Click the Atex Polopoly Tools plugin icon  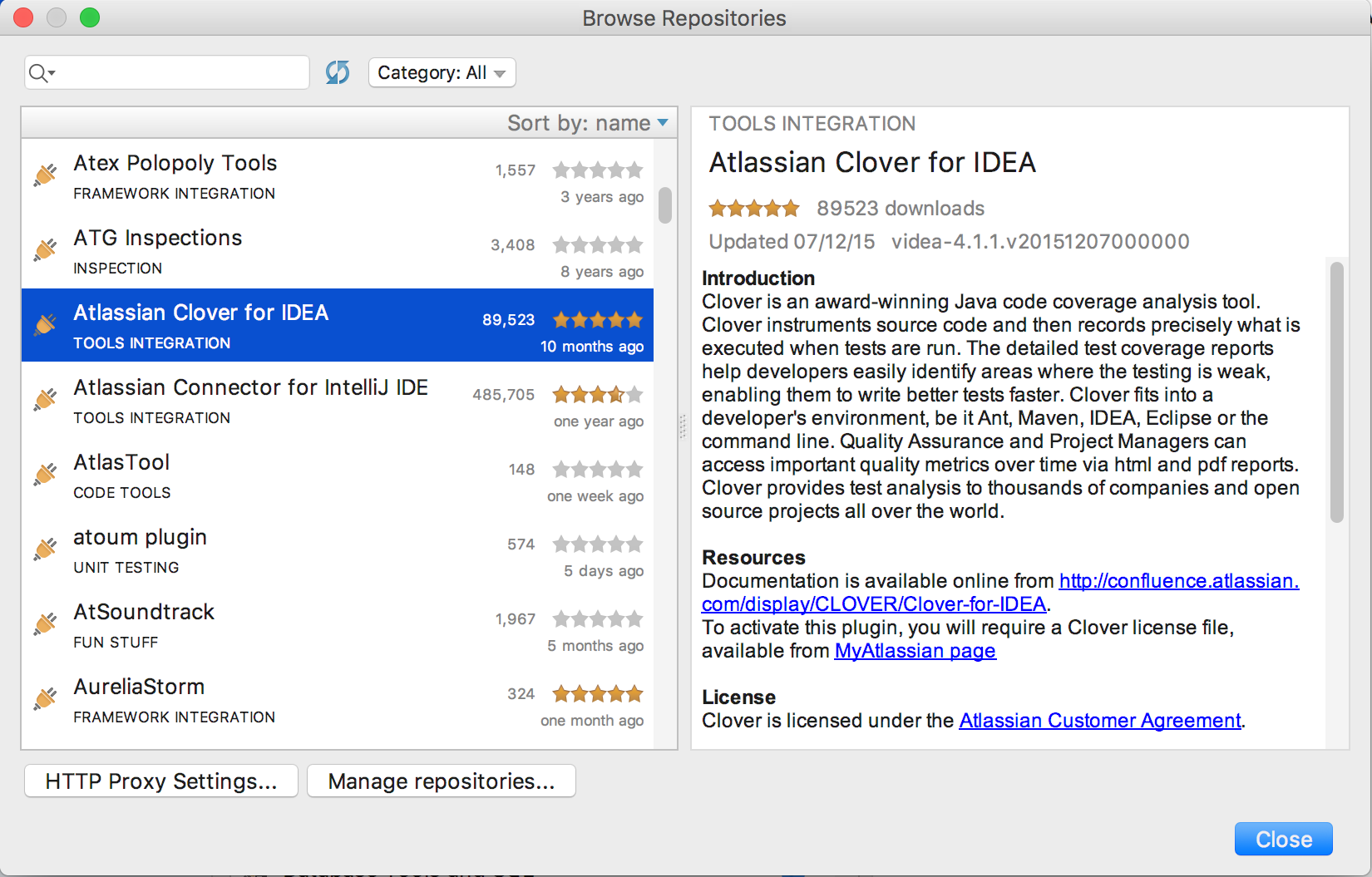tap(46, 175)
